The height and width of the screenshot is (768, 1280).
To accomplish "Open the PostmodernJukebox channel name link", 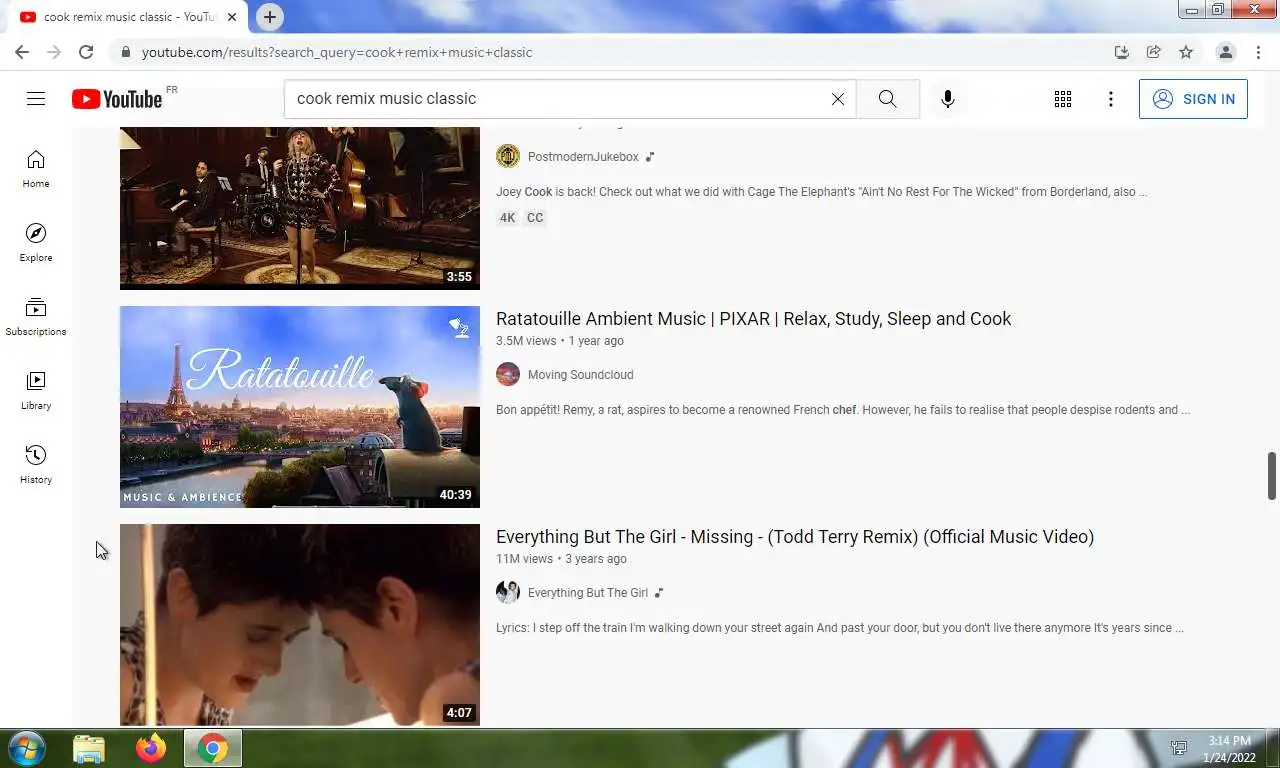I will pyautogui.click(x=583, y=157).
